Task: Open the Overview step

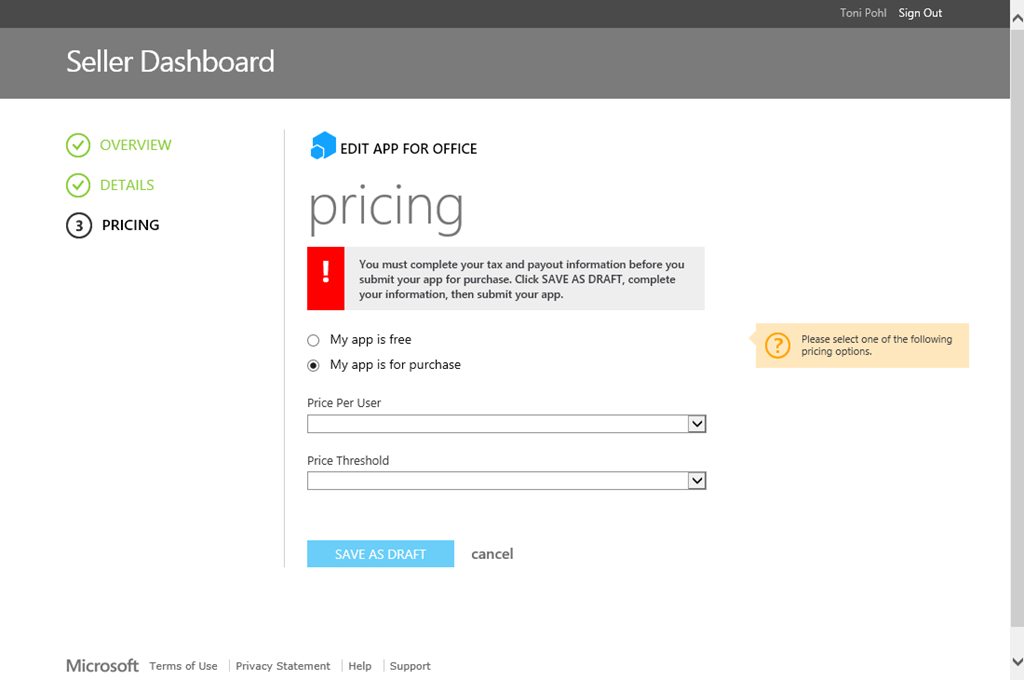Action: 135,145
